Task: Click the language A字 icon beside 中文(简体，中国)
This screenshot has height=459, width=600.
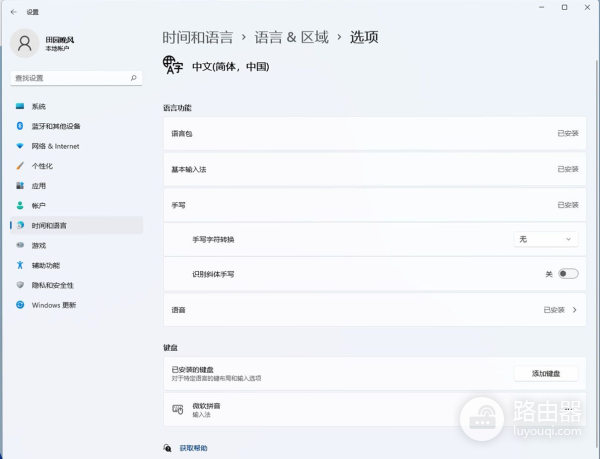Action: [x=173, y=65]
